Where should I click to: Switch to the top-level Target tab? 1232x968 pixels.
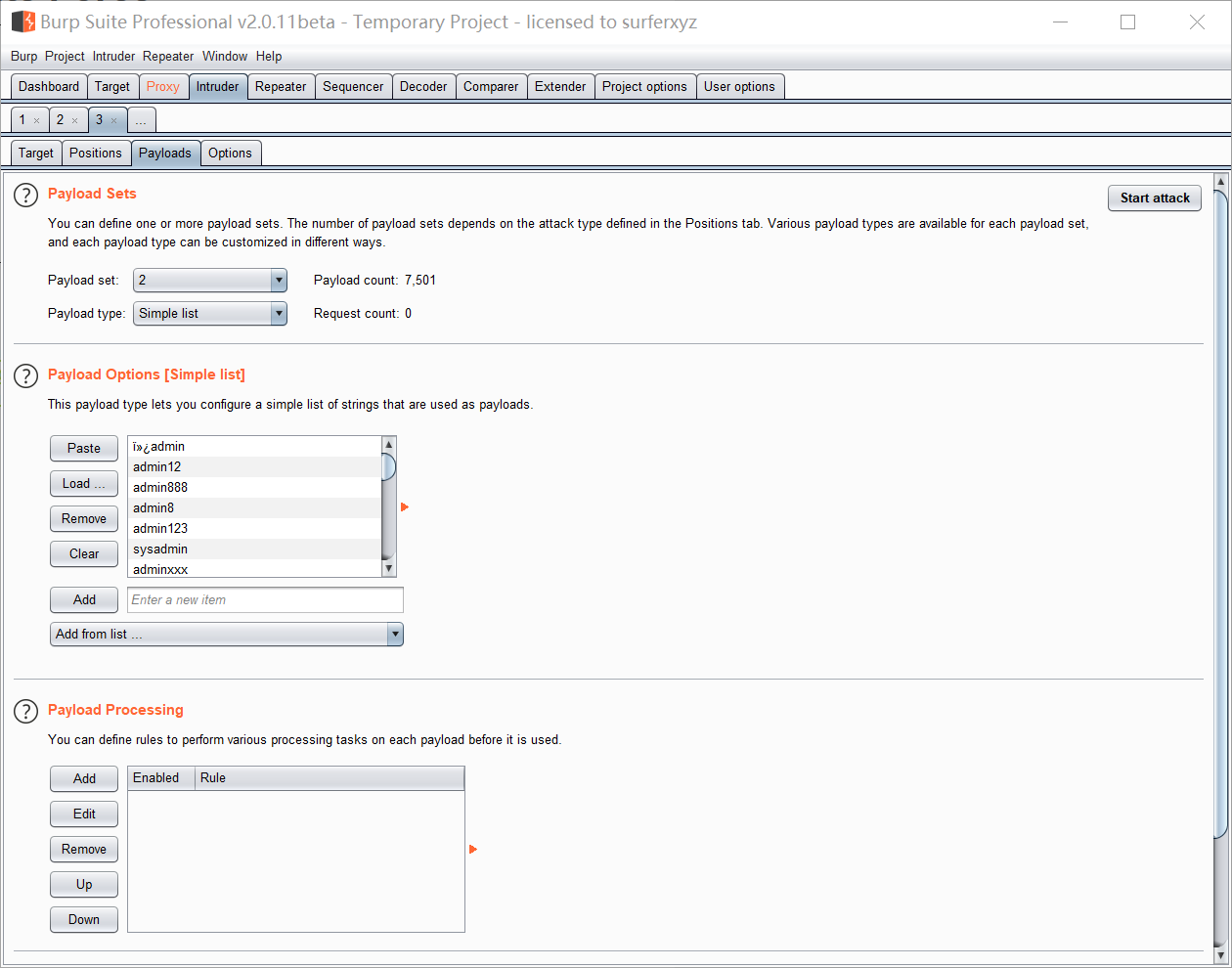(x=112, y=87)
